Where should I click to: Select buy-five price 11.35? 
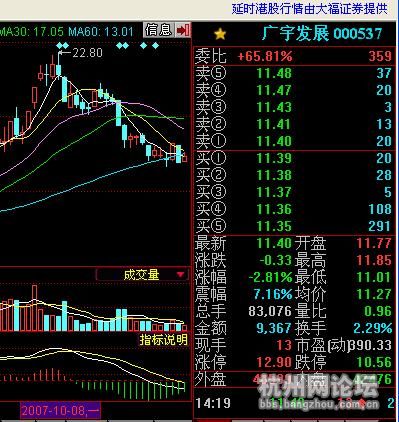click(274, 226)
